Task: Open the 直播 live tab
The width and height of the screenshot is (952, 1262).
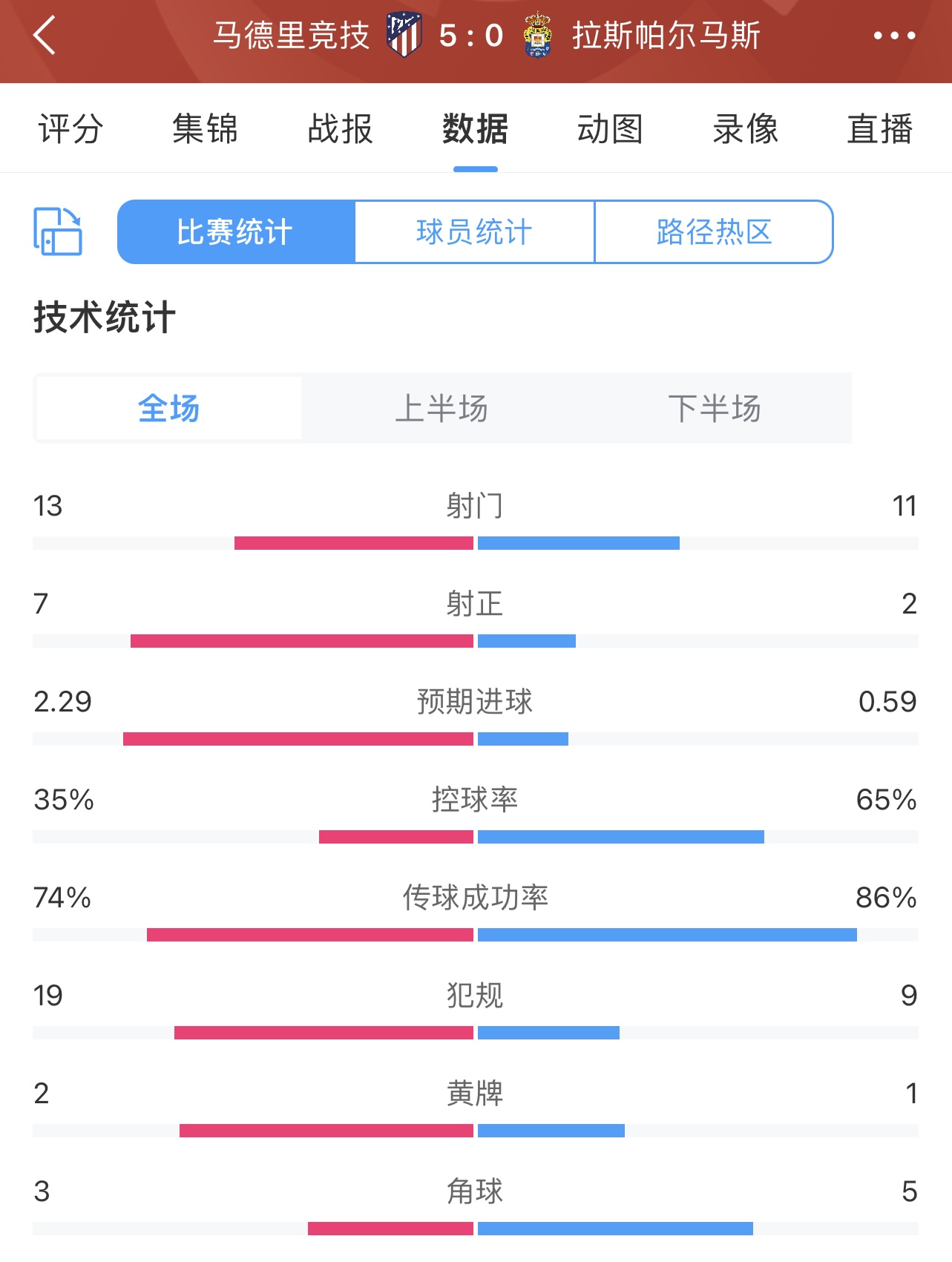Action: [880, 128]
